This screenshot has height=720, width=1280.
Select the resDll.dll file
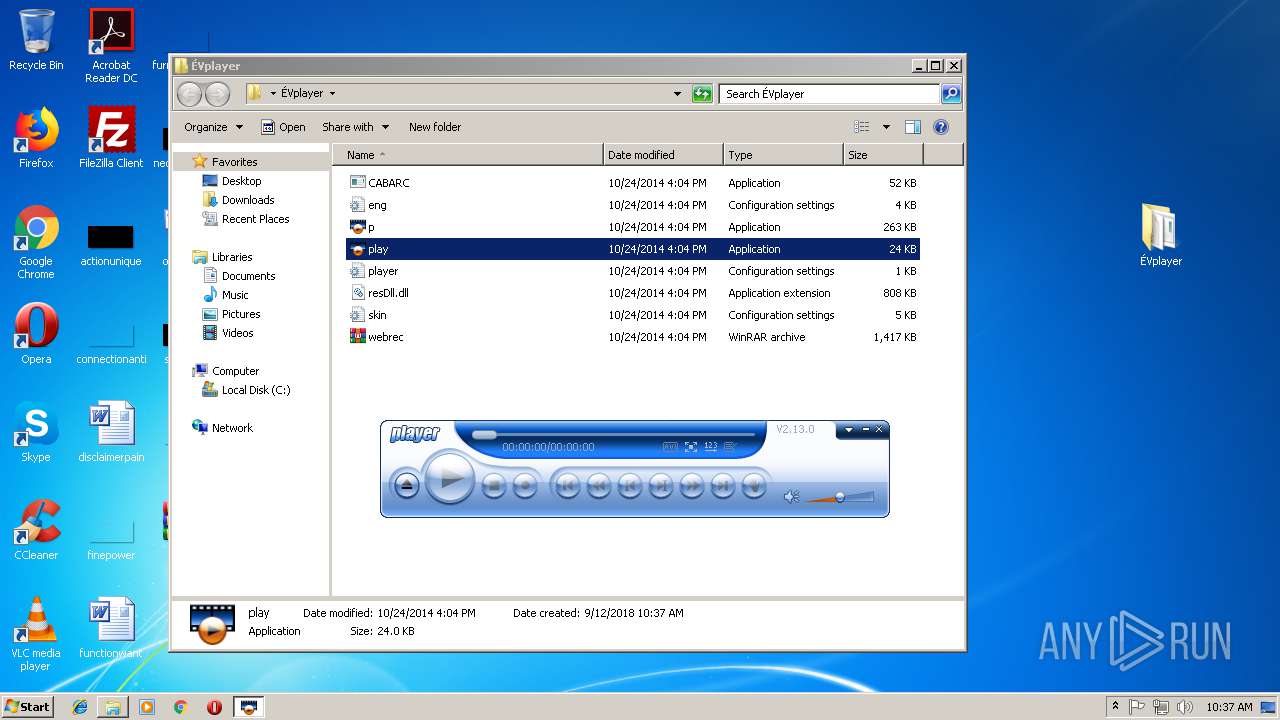(x=632, y=293)
